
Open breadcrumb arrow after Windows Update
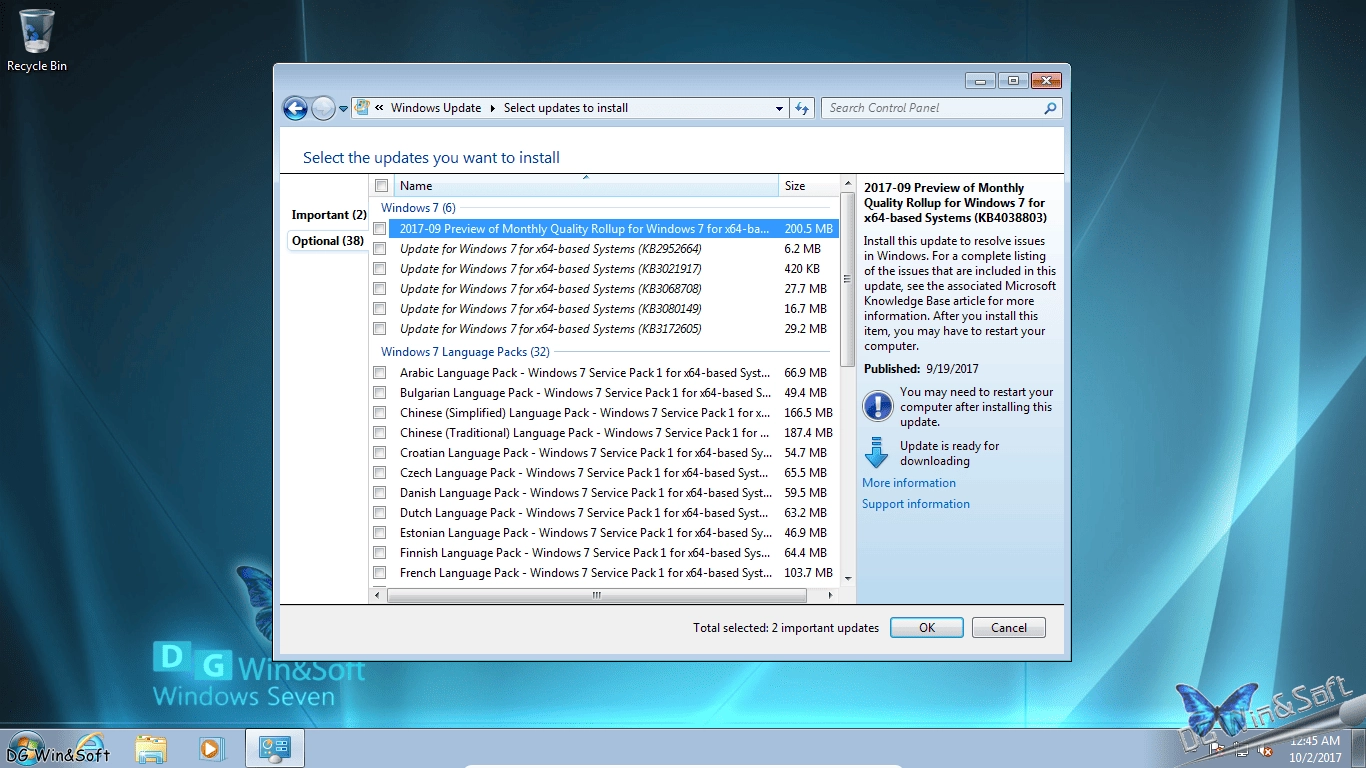coord(493,108)
